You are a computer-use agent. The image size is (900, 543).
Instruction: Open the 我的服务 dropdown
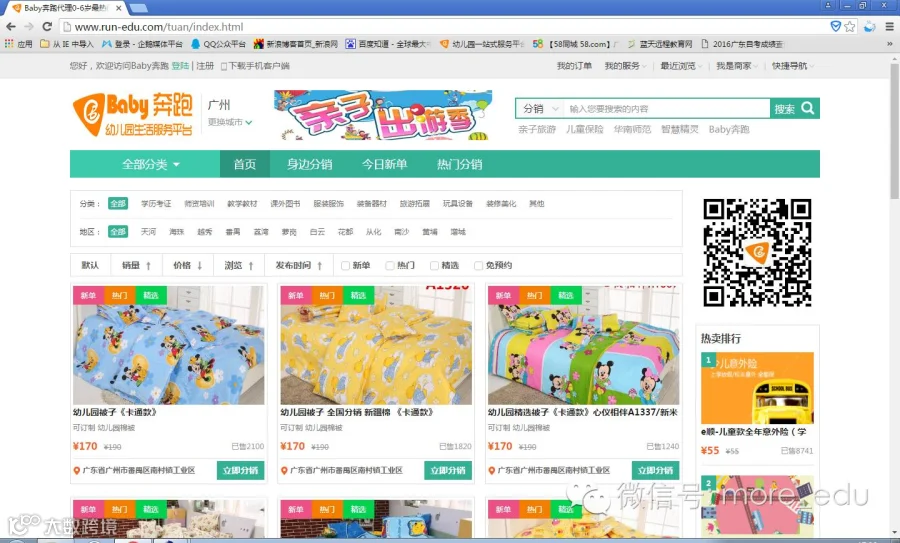click(625, 65)
